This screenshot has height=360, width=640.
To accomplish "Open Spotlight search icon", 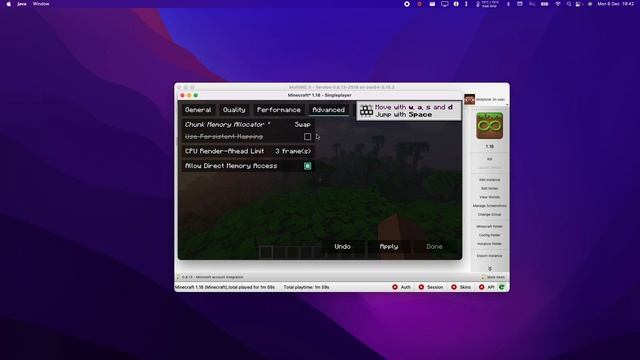I will pos(569,4).
